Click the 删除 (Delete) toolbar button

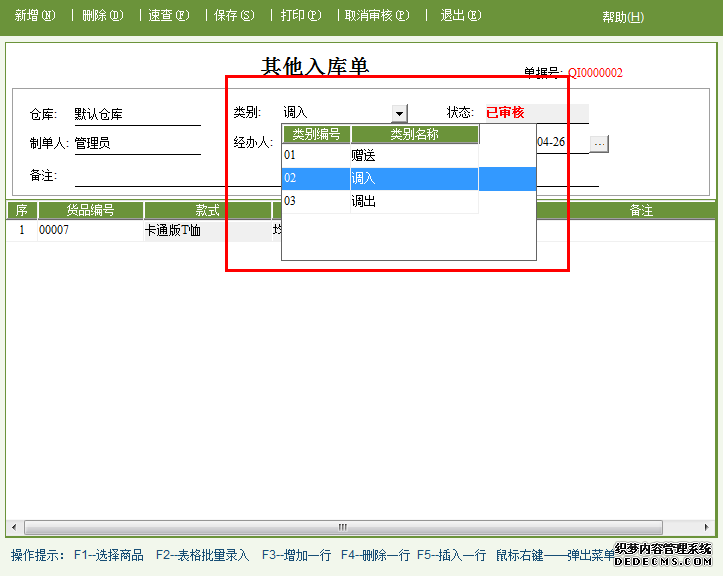[102, 16]
